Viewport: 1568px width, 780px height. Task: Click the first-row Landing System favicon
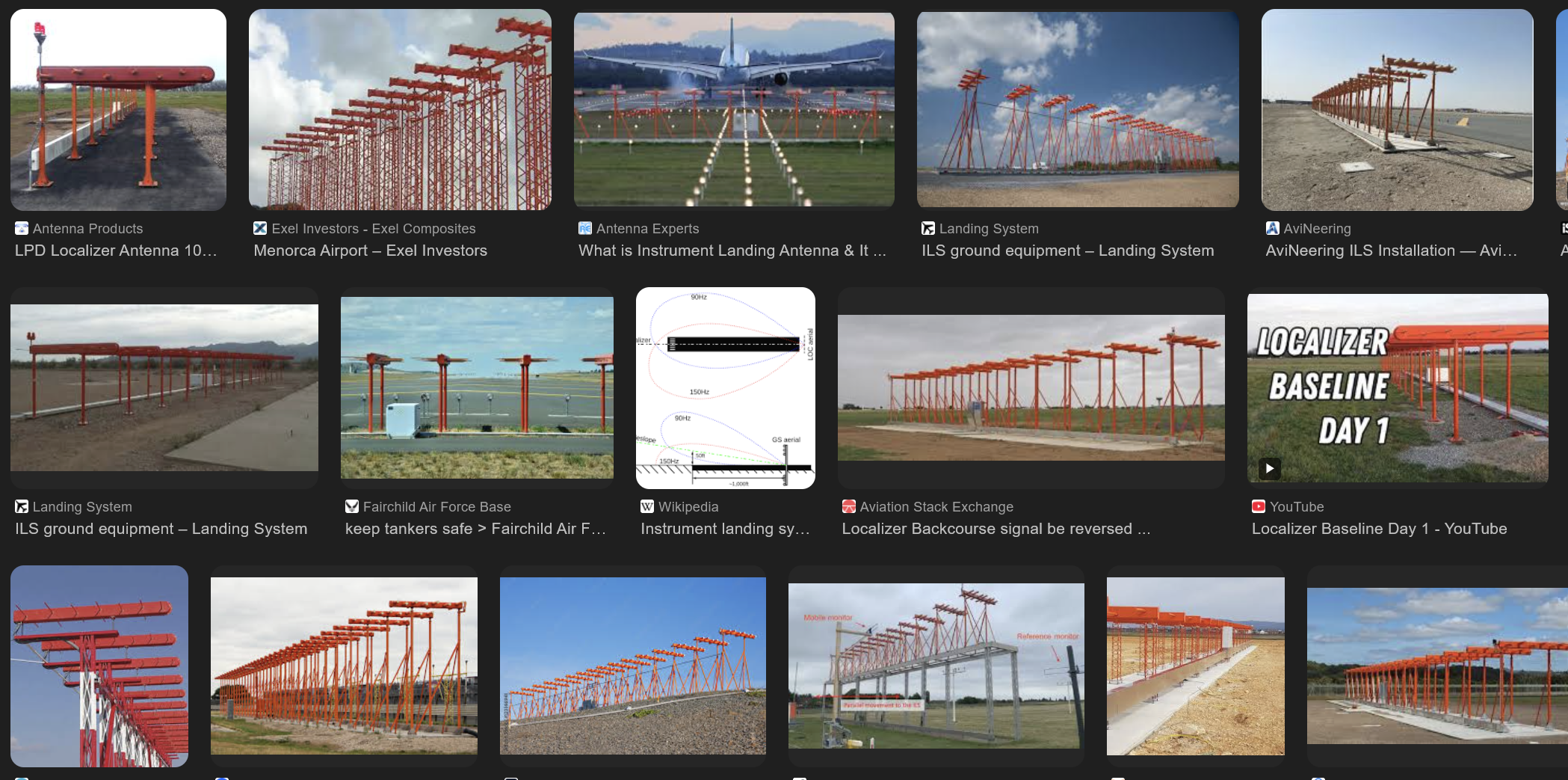click(x=928, y=228)
